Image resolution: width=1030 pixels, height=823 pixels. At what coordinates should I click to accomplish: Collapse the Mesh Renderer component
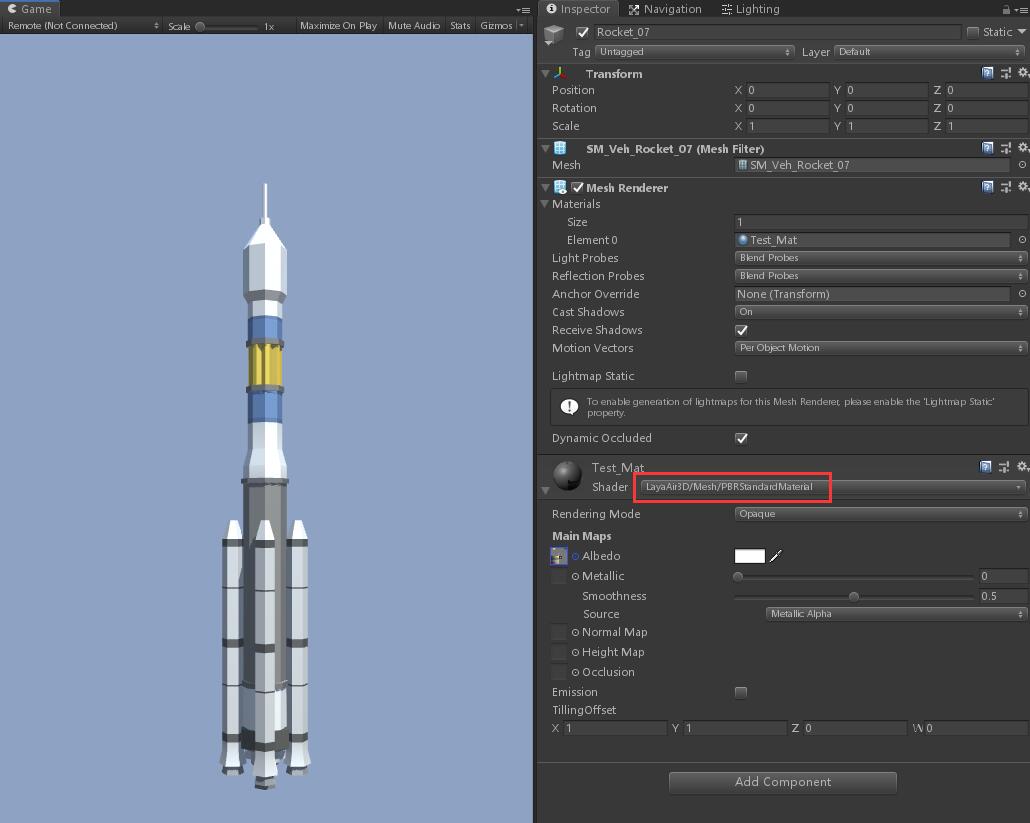coord(545,187)
